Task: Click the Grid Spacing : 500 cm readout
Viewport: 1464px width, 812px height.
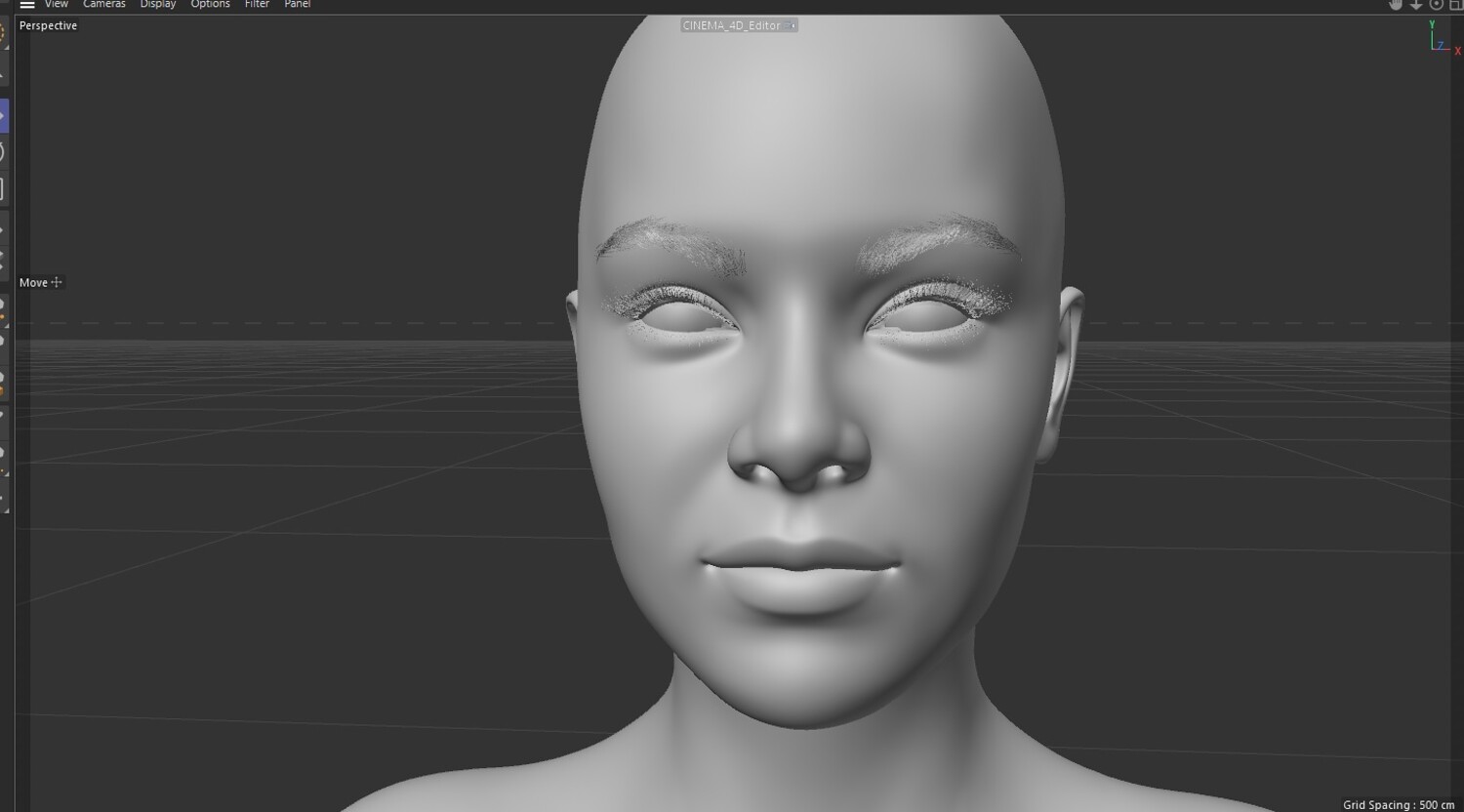Action: (1399, 805)
